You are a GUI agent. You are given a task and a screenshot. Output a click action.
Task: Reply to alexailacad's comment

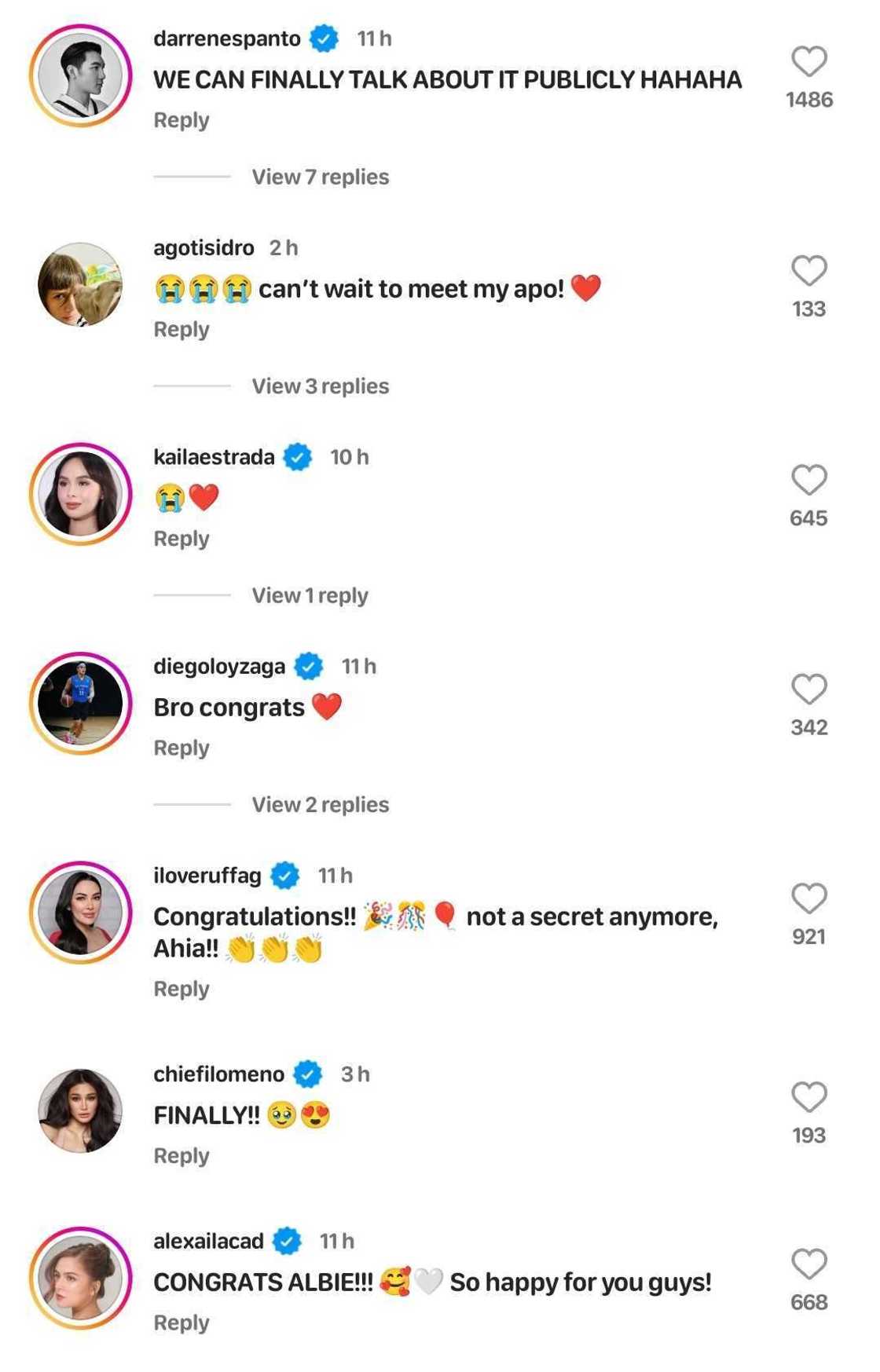tap(181, 1323)
